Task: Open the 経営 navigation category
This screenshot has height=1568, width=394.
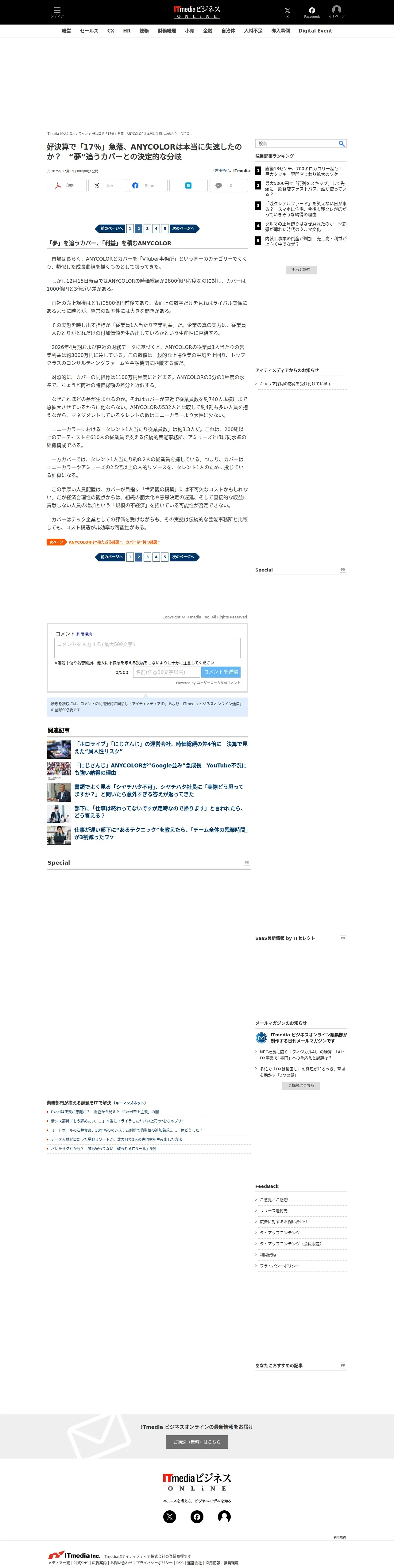Action: tap(66, 31)
